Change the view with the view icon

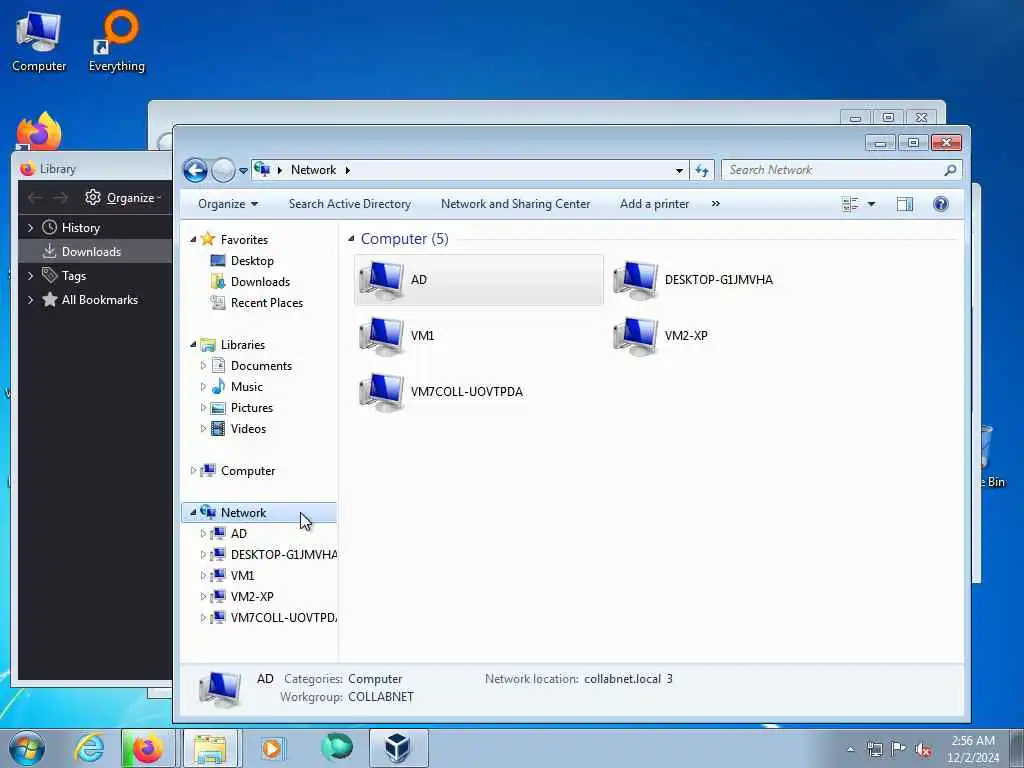[x=850, y=204]
